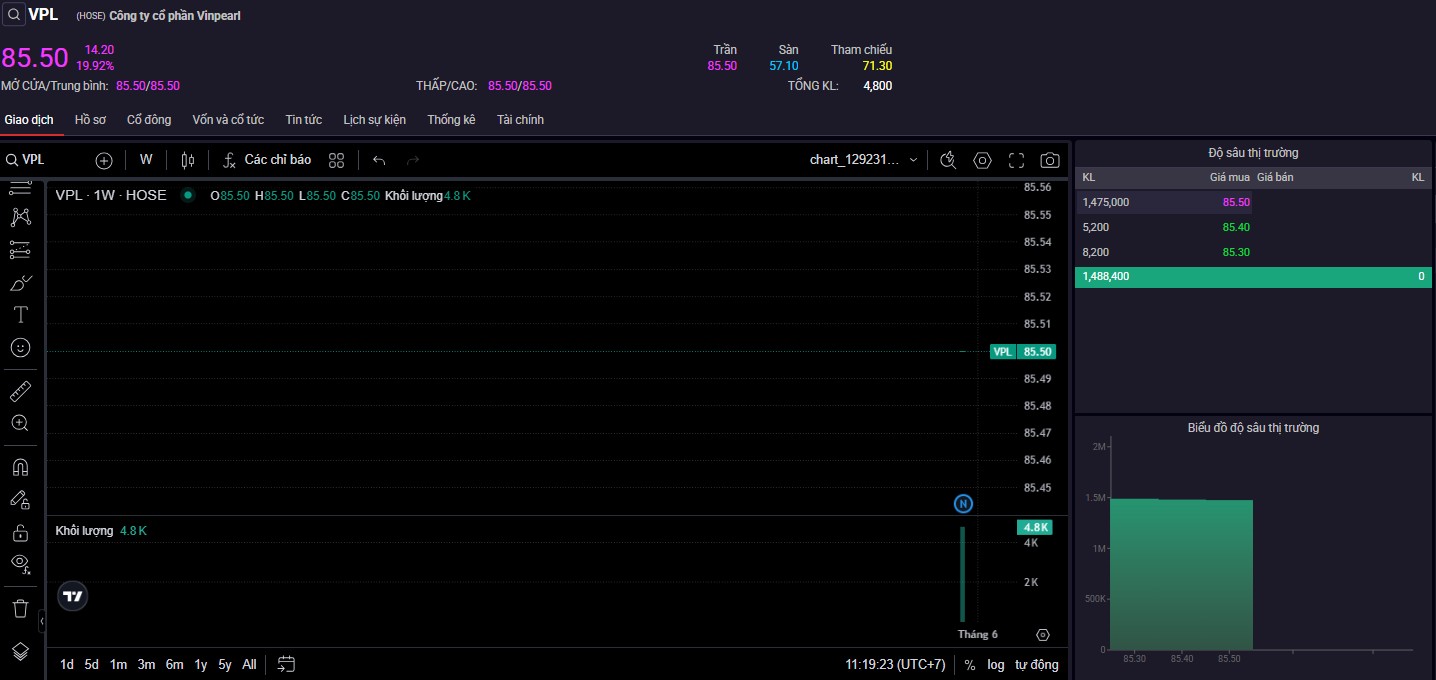
Task: Toggle log scale on chart
Action: tap(995, 664)
